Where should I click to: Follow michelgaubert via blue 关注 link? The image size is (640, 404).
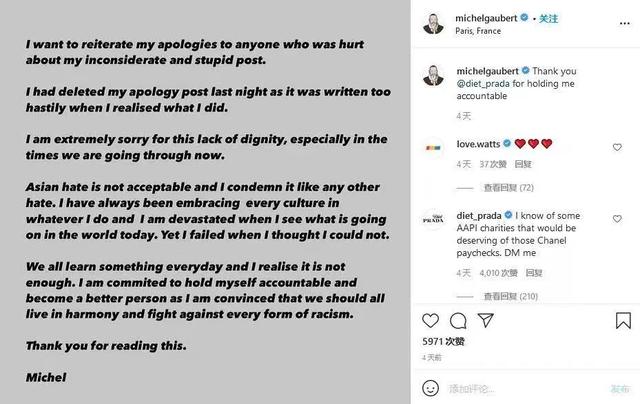548,18
